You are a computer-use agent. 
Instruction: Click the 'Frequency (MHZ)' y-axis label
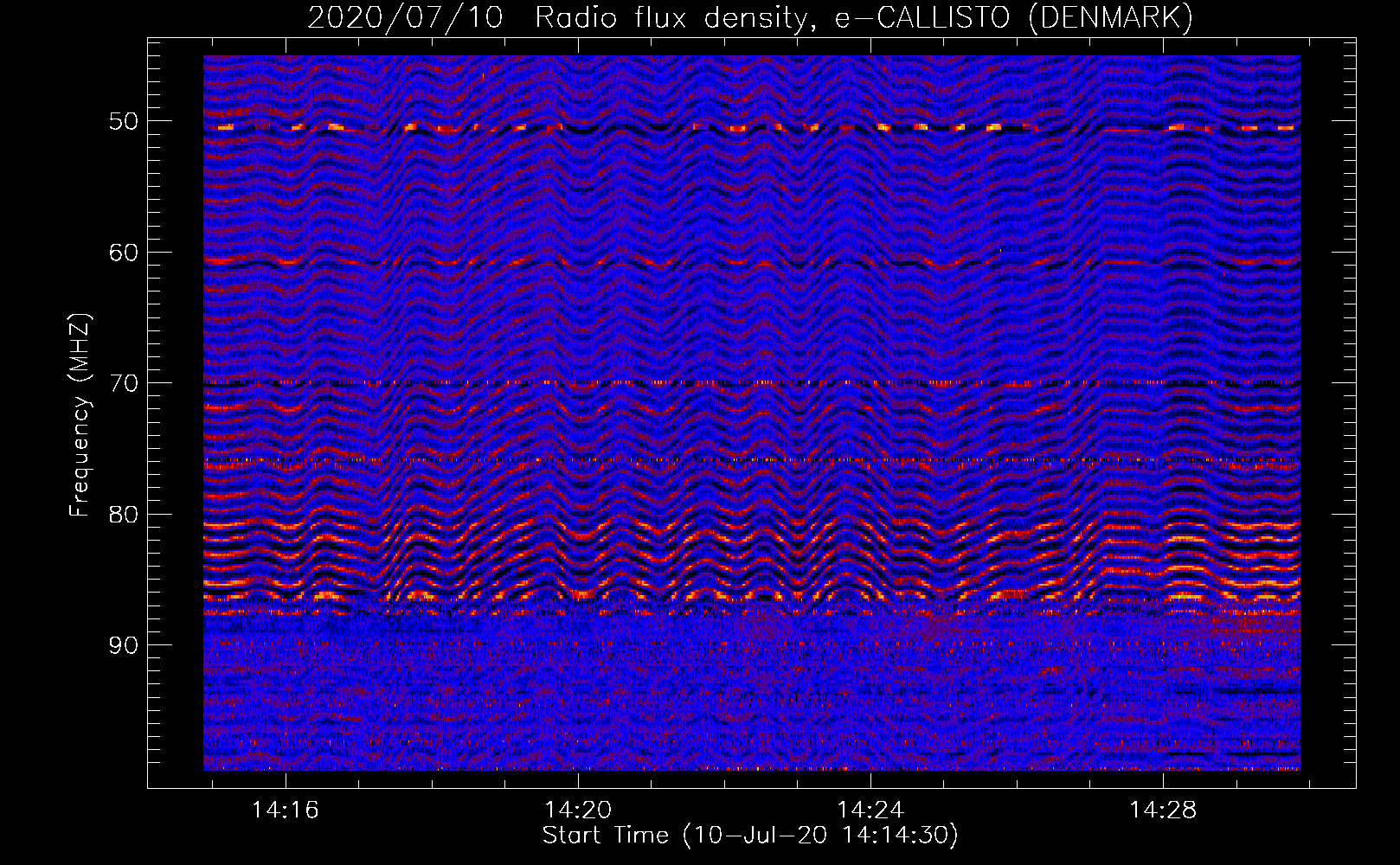(x=80, y=415)
